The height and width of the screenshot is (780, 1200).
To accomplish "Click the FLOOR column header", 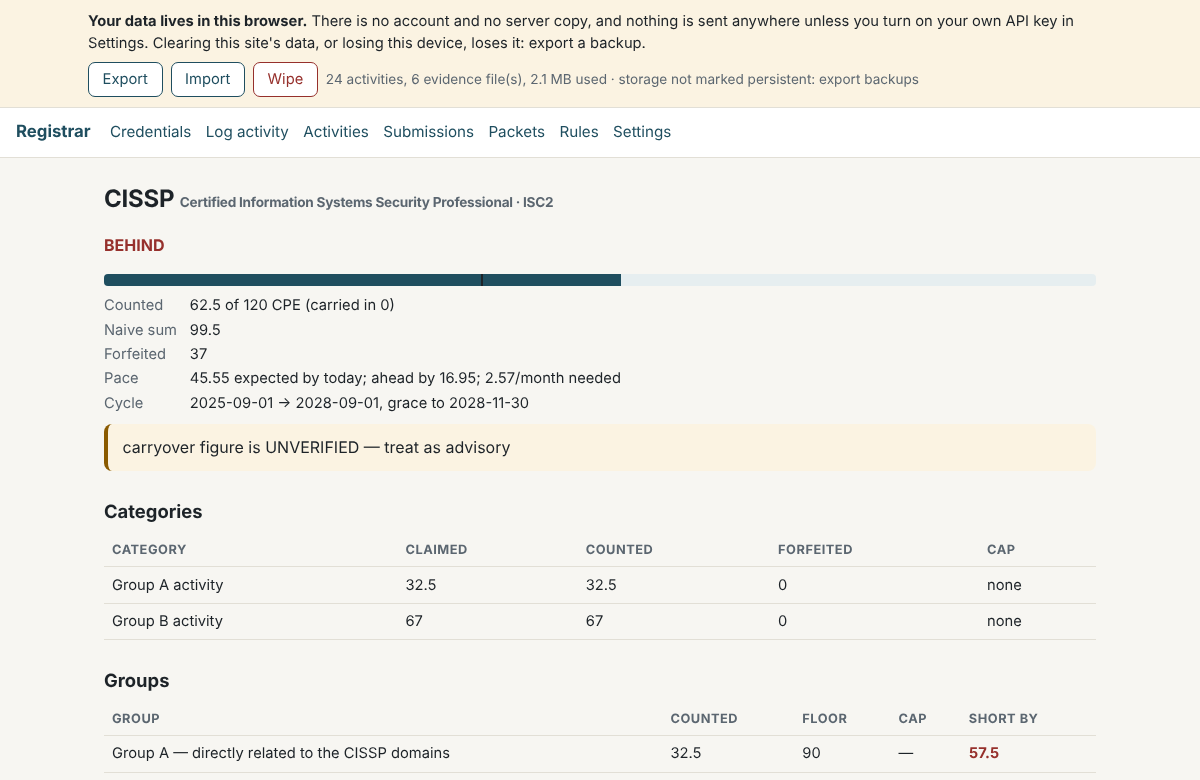I will pos(824,718).
